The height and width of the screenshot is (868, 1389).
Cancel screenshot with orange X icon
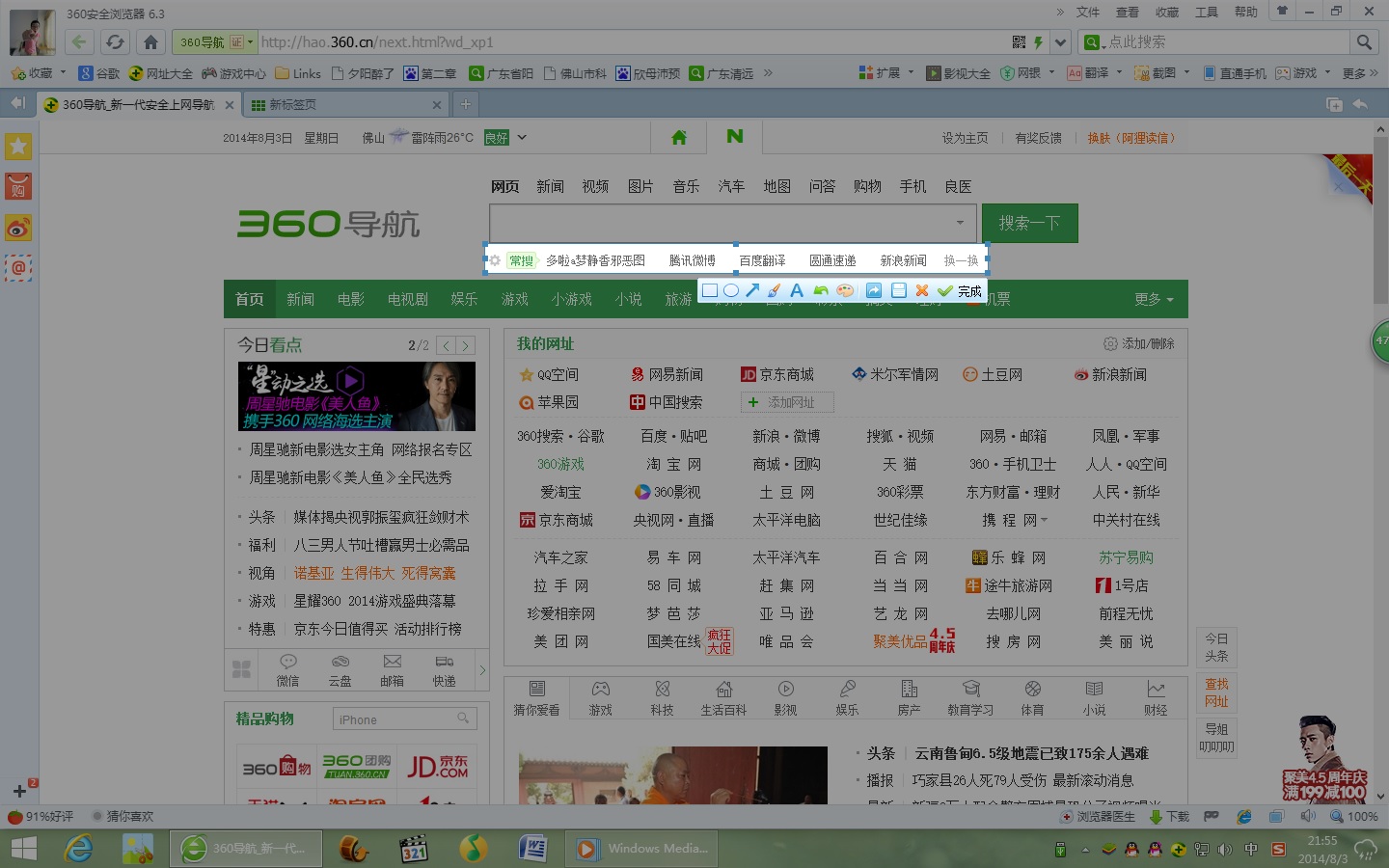[x=922, y=290]
